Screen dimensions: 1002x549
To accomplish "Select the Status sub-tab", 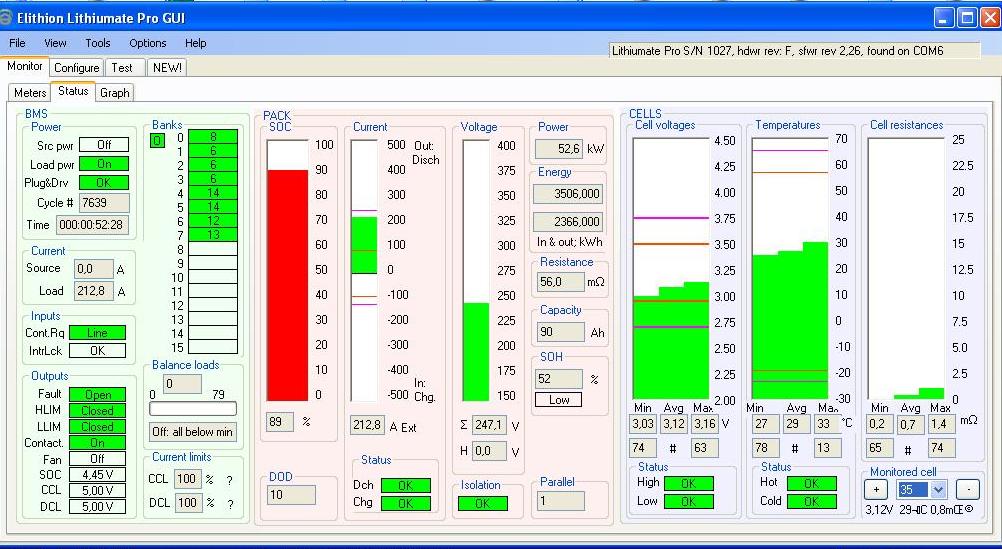I will tap(73, 91).
